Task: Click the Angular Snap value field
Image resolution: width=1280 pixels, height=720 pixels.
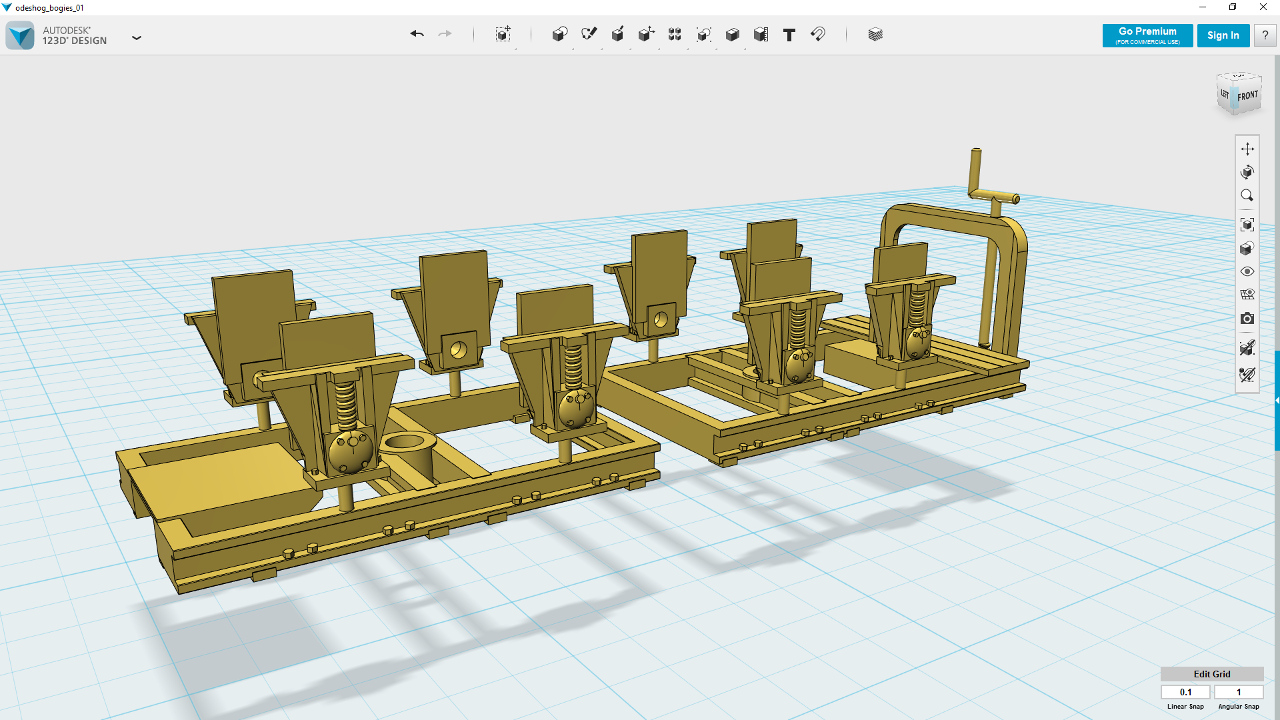Action: pyautogui.click(x=1239, y=692)
